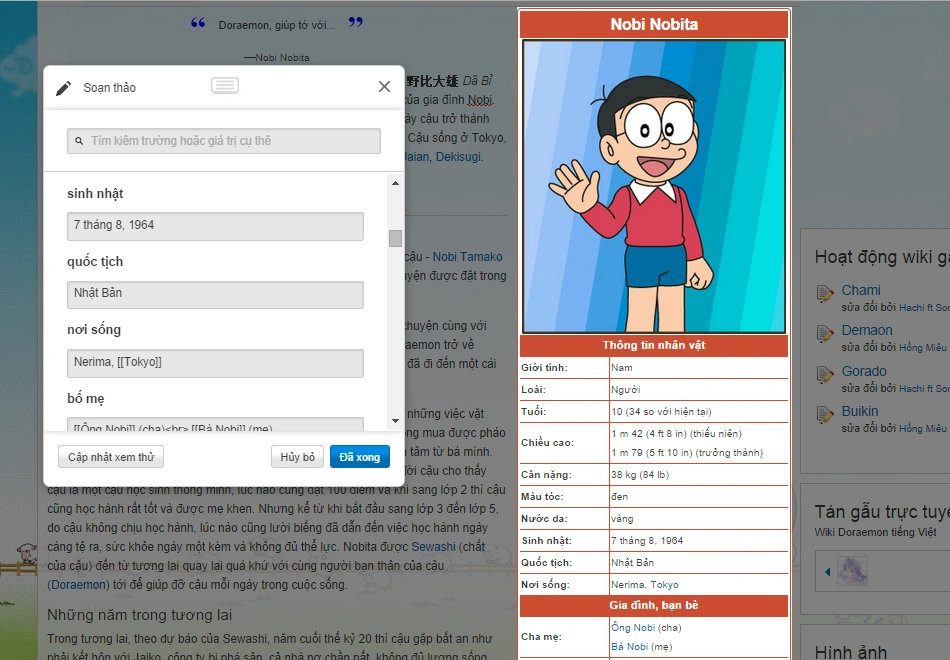This screenshot has height=660, width=950.
Task: Click the Cập nhật xem thử button
Action: 111,457
